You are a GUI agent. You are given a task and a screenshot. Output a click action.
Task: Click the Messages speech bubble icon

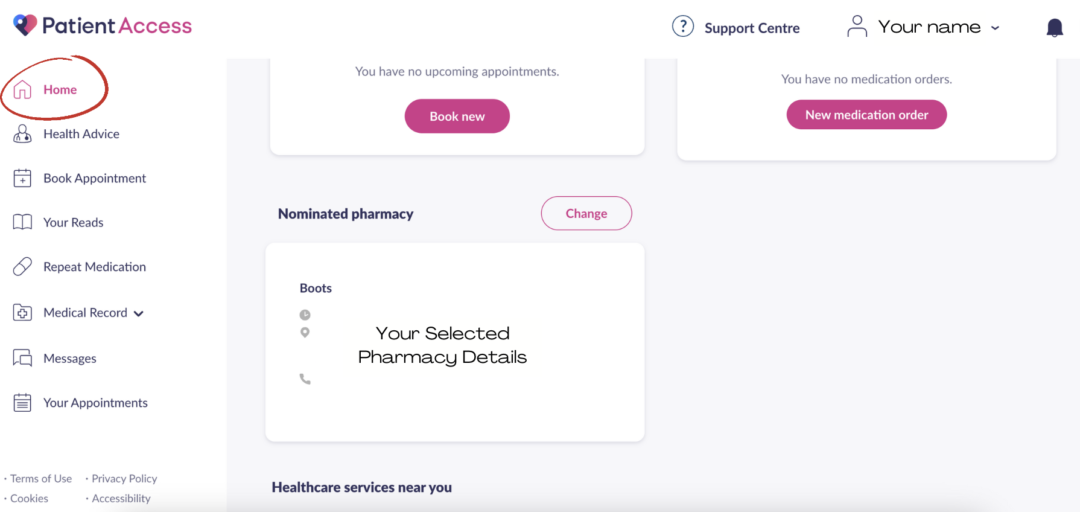tap(23, 358)
